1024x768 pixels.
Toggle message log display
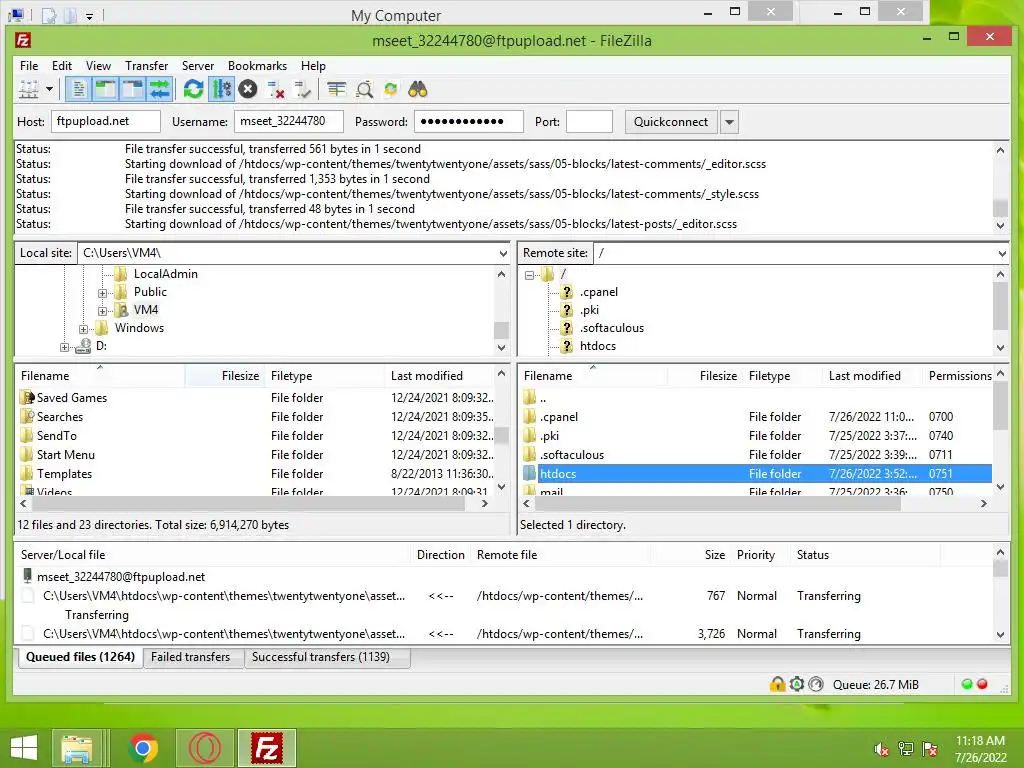78,89
